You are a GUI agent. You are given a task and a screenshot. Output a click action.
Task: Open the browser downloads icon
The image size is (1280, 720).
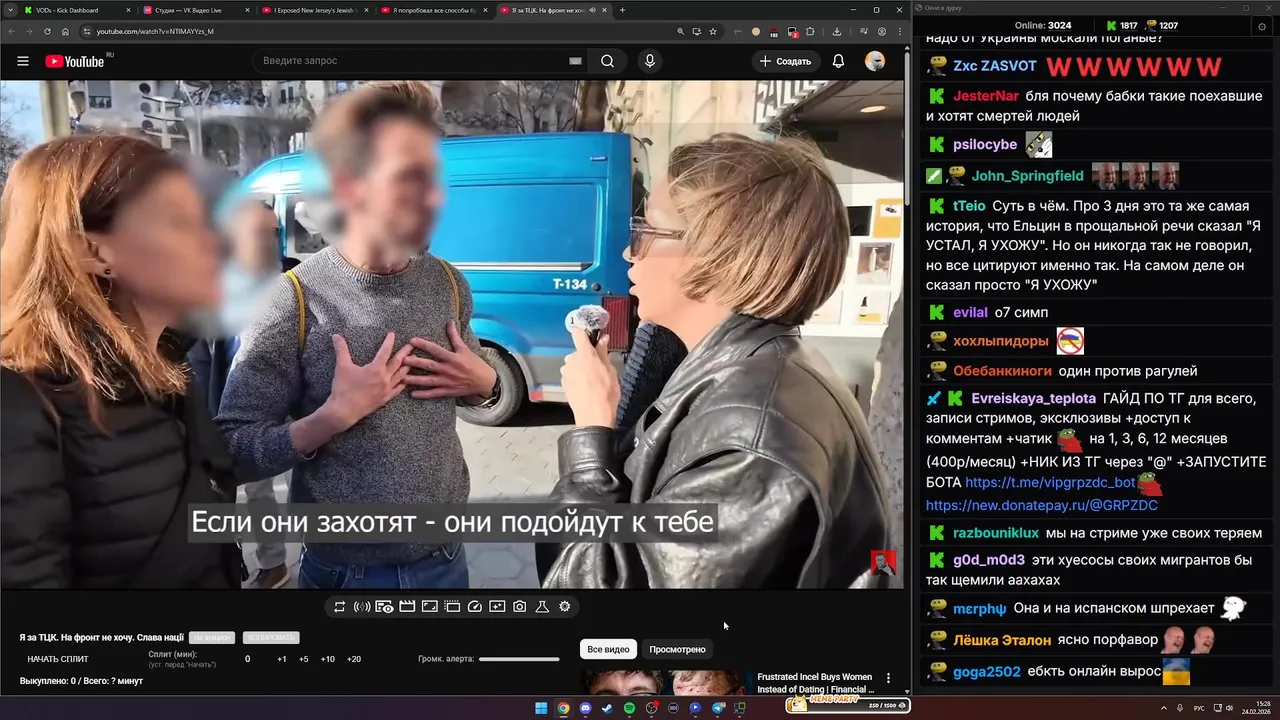[836, 31]
